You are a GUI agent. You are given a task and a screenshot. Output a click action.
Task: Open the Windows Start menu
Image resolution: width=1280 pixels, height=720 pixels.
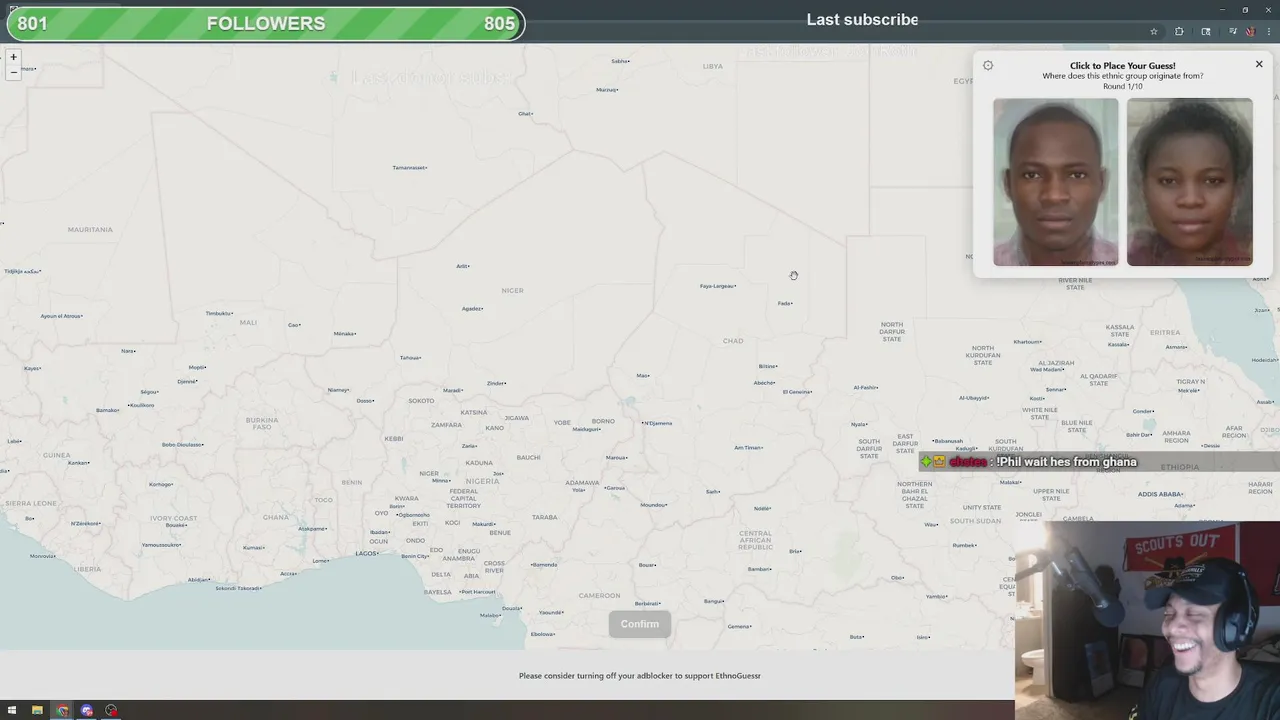[12, 711]
